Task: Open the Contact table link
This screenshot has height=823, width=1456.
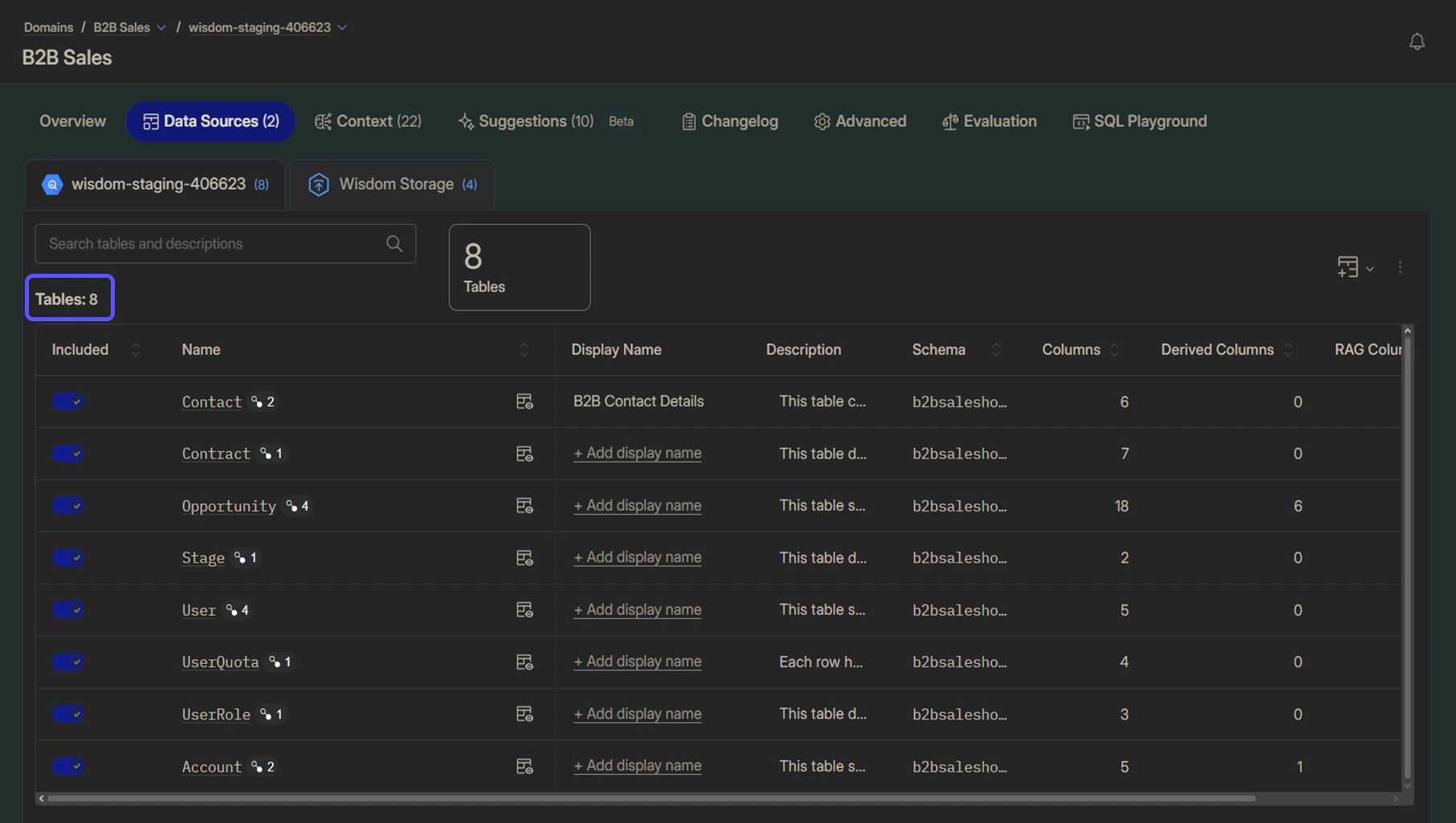Action: tap(211, 401)
